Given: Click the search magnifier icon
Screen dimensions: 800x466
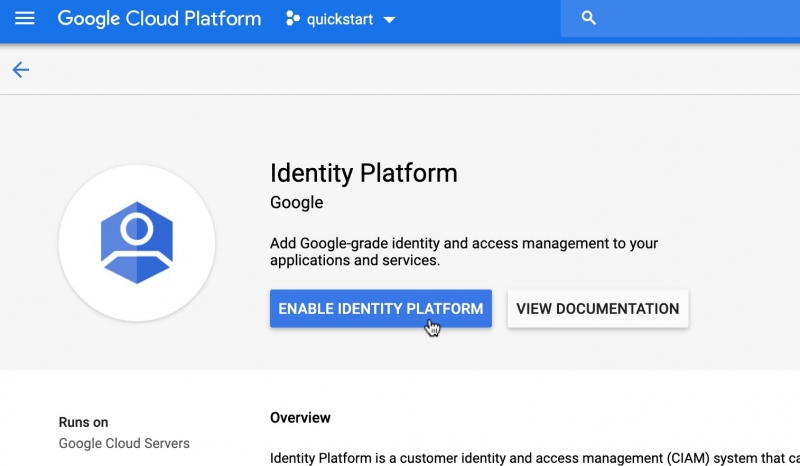Looking at the screenshot, I should [x=588, y=18].
